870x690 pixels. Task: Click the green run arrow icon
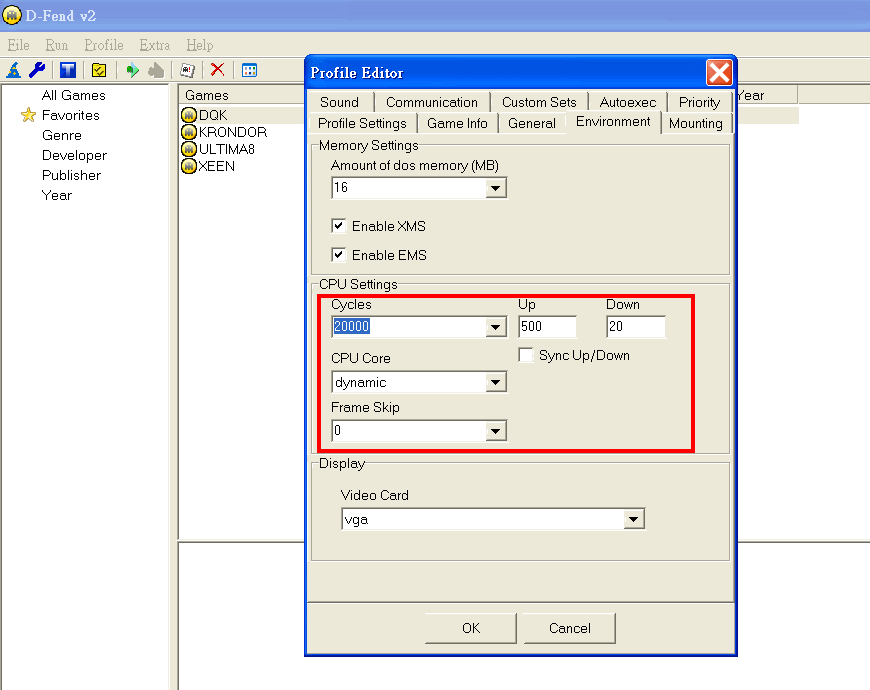point(131,70)
